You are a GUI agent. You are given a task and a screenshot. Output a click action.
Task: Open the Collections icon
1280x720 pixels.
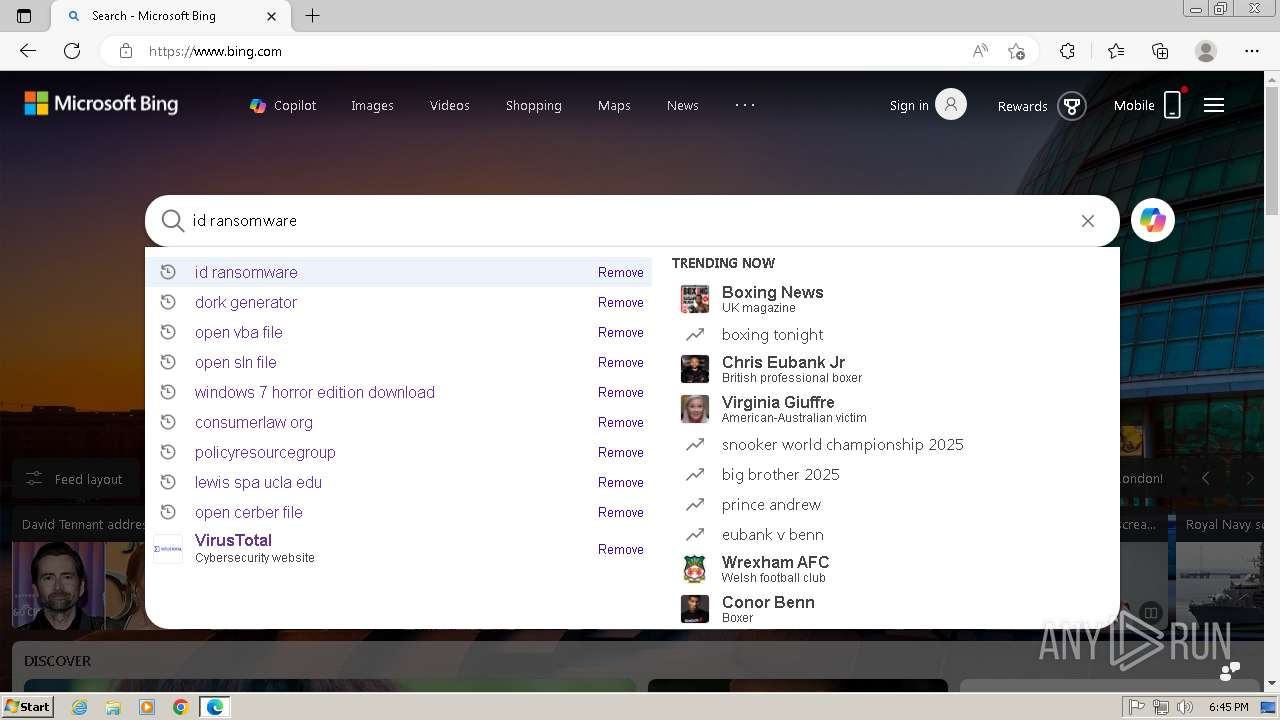tap(1160, 51)
